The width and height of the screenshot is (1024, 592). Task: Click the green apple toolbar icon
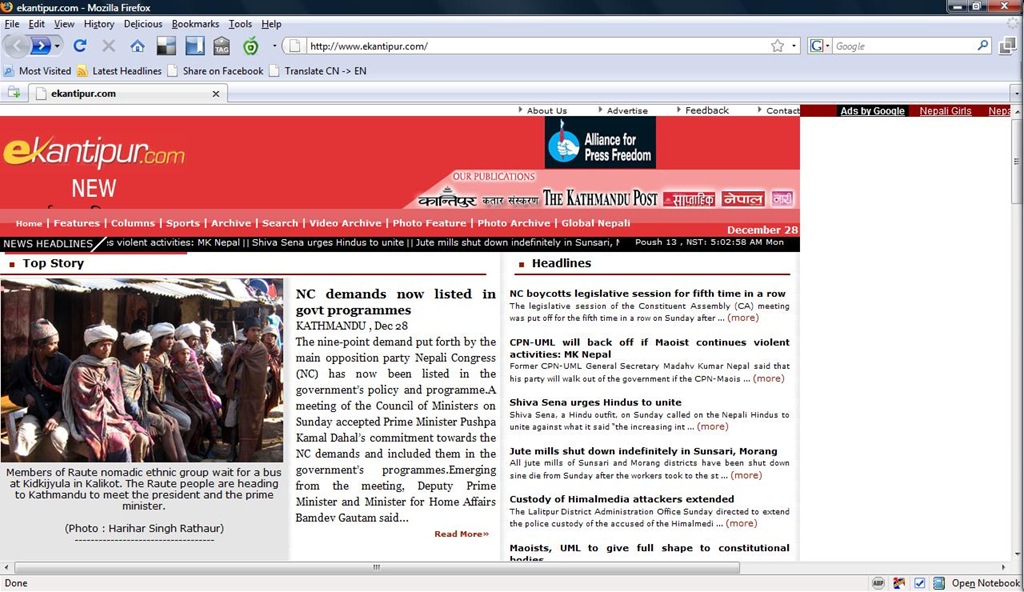coord(251,46)
